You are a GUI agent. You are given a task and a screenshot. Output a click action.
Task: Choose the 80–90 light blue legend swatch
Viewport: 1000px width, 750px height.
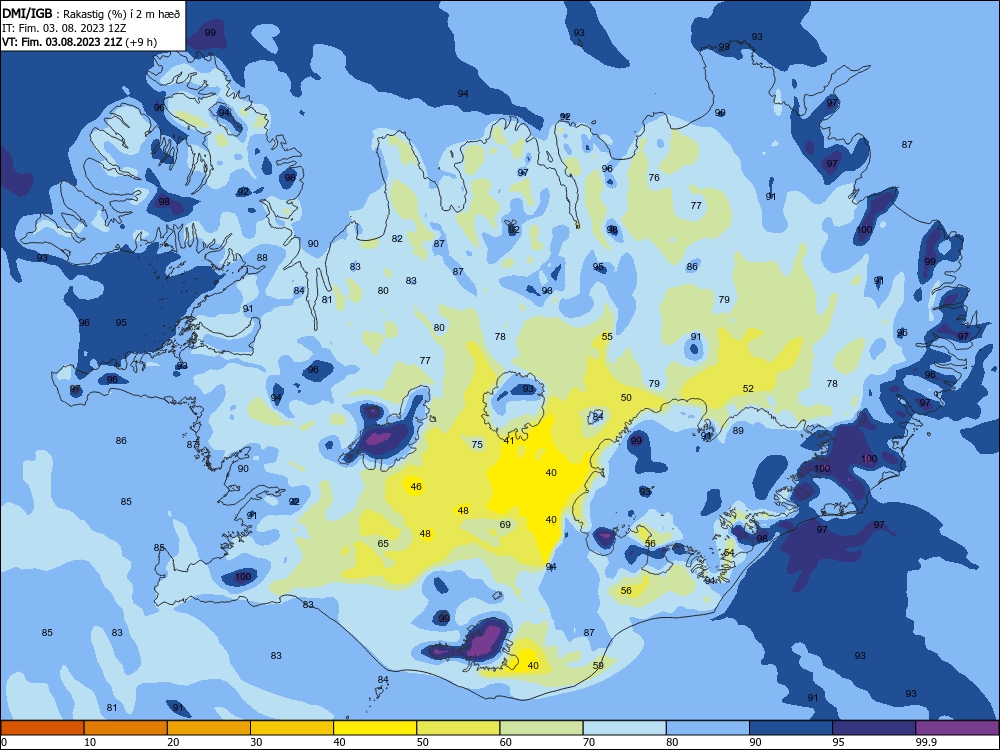point(708,728)
